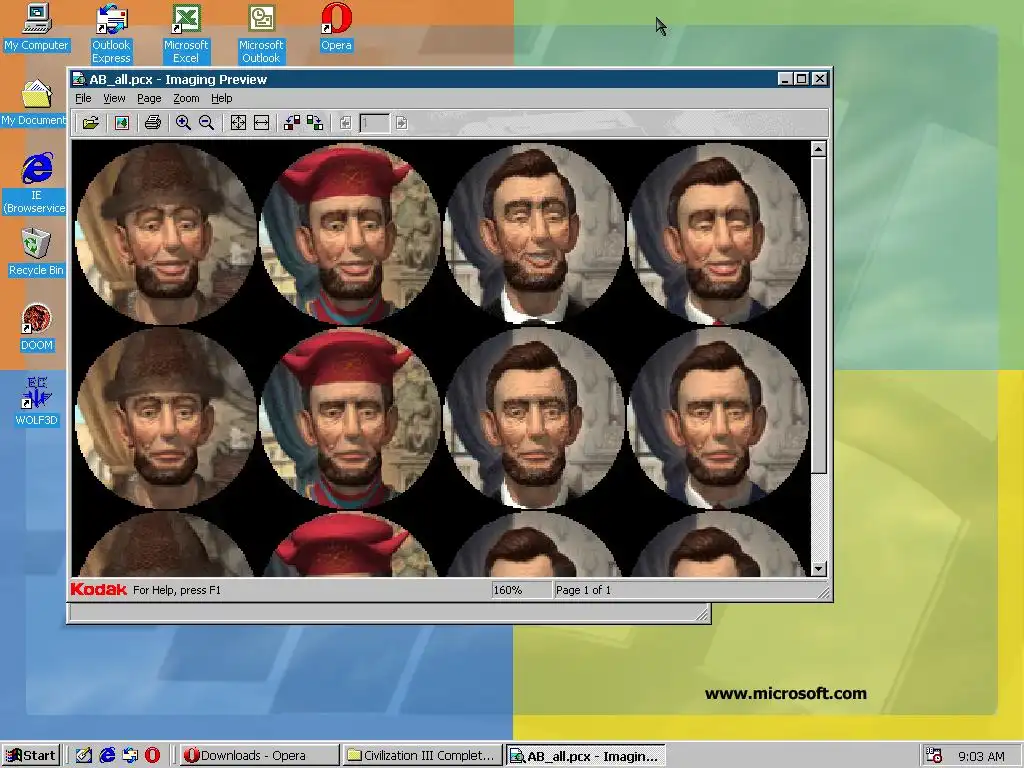Select My Computer desktop icon
Screen dimensions: 1024x768
[x=37, y=27]
